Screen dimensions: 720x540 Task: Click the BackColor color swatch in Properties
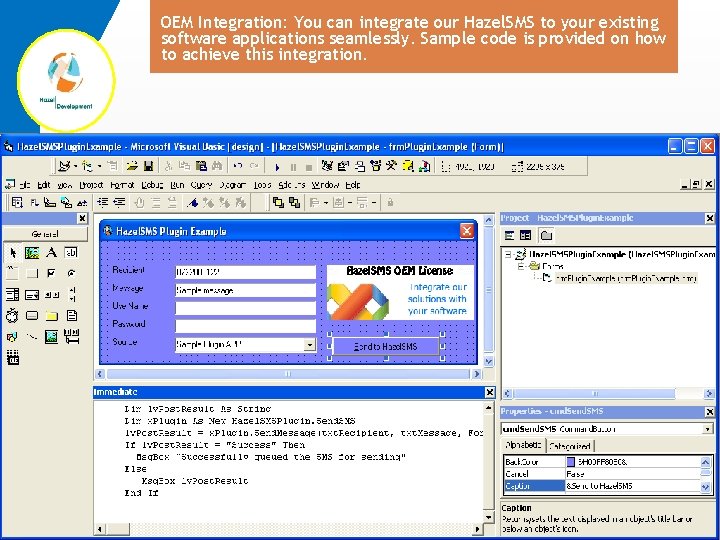click(x=571, y=462)
